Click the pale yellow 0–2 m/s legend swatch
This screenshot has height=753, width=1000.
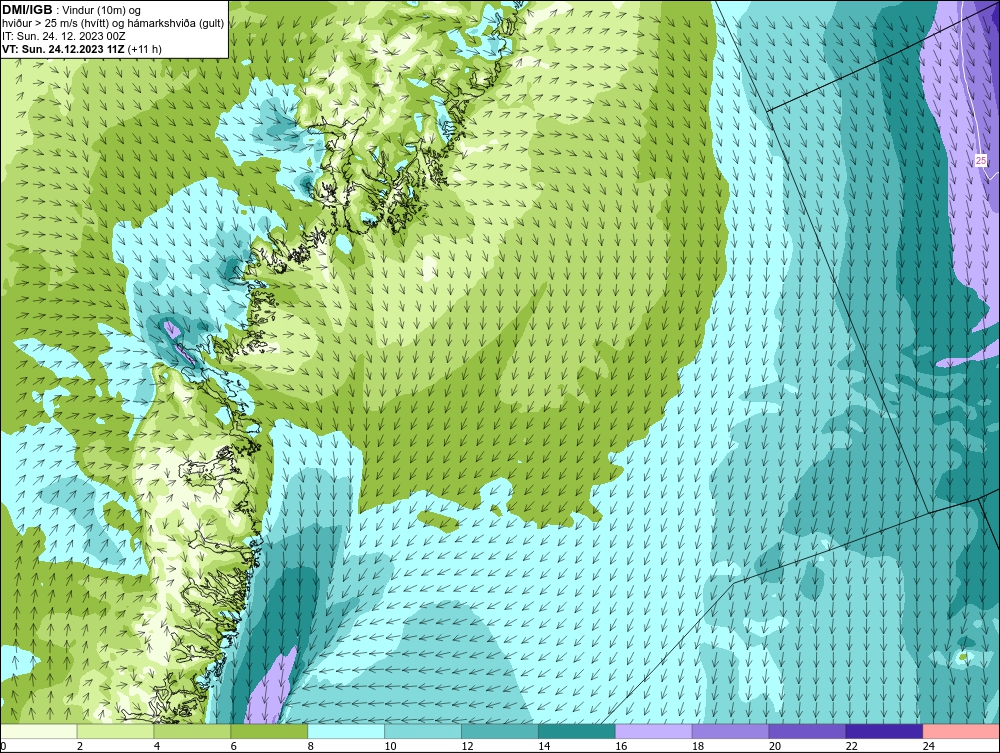pyautogui.click(x=39, y=732)
